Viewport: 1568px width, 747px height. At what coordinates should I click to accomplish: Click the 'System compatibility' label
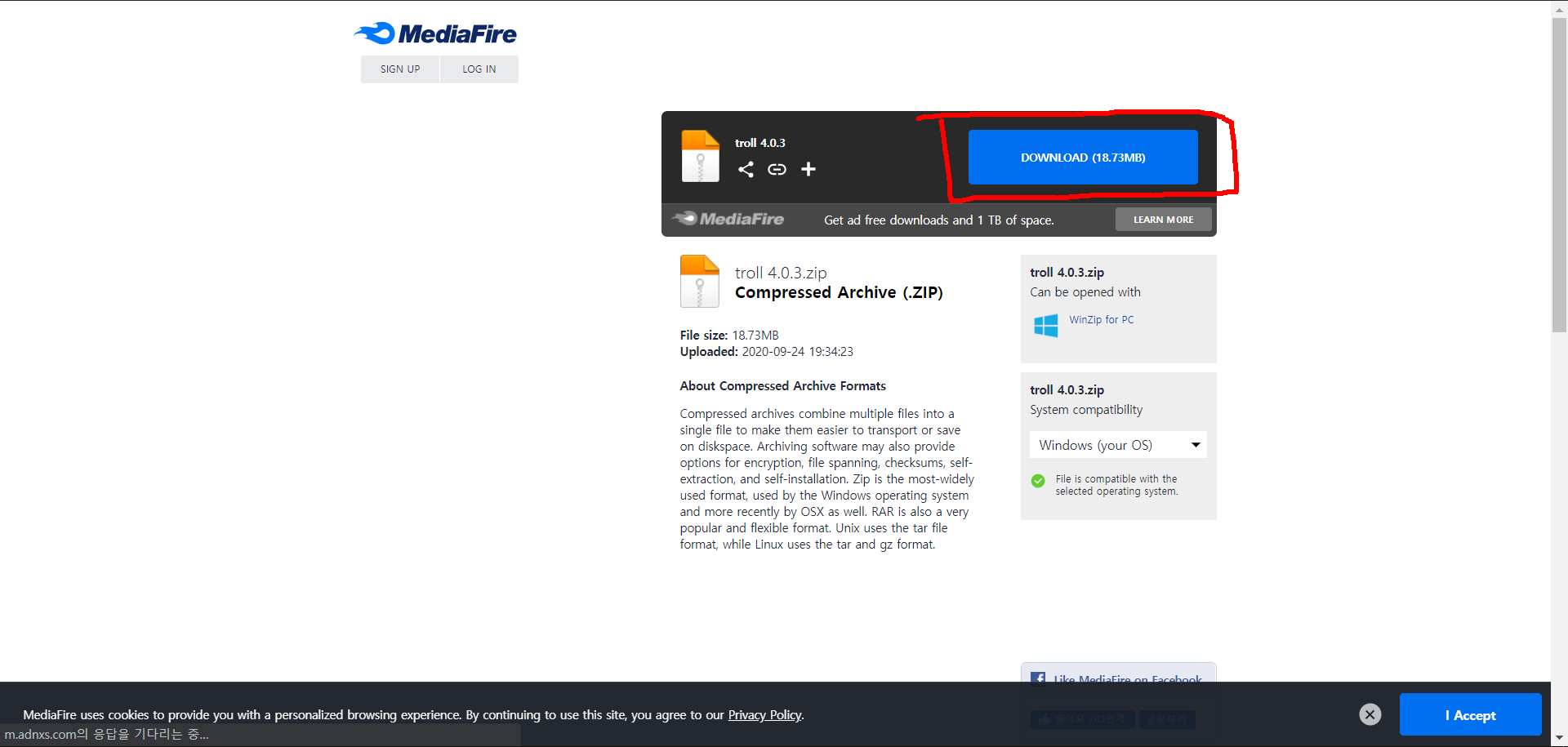coord(1086,410)
